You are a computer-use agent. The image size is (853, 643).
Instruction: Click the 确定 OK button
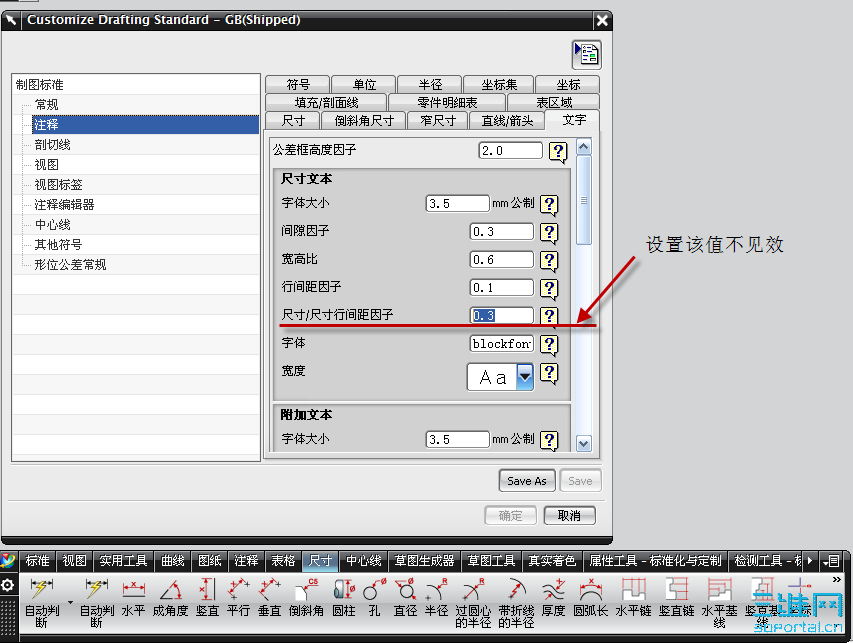coord(510,516)
